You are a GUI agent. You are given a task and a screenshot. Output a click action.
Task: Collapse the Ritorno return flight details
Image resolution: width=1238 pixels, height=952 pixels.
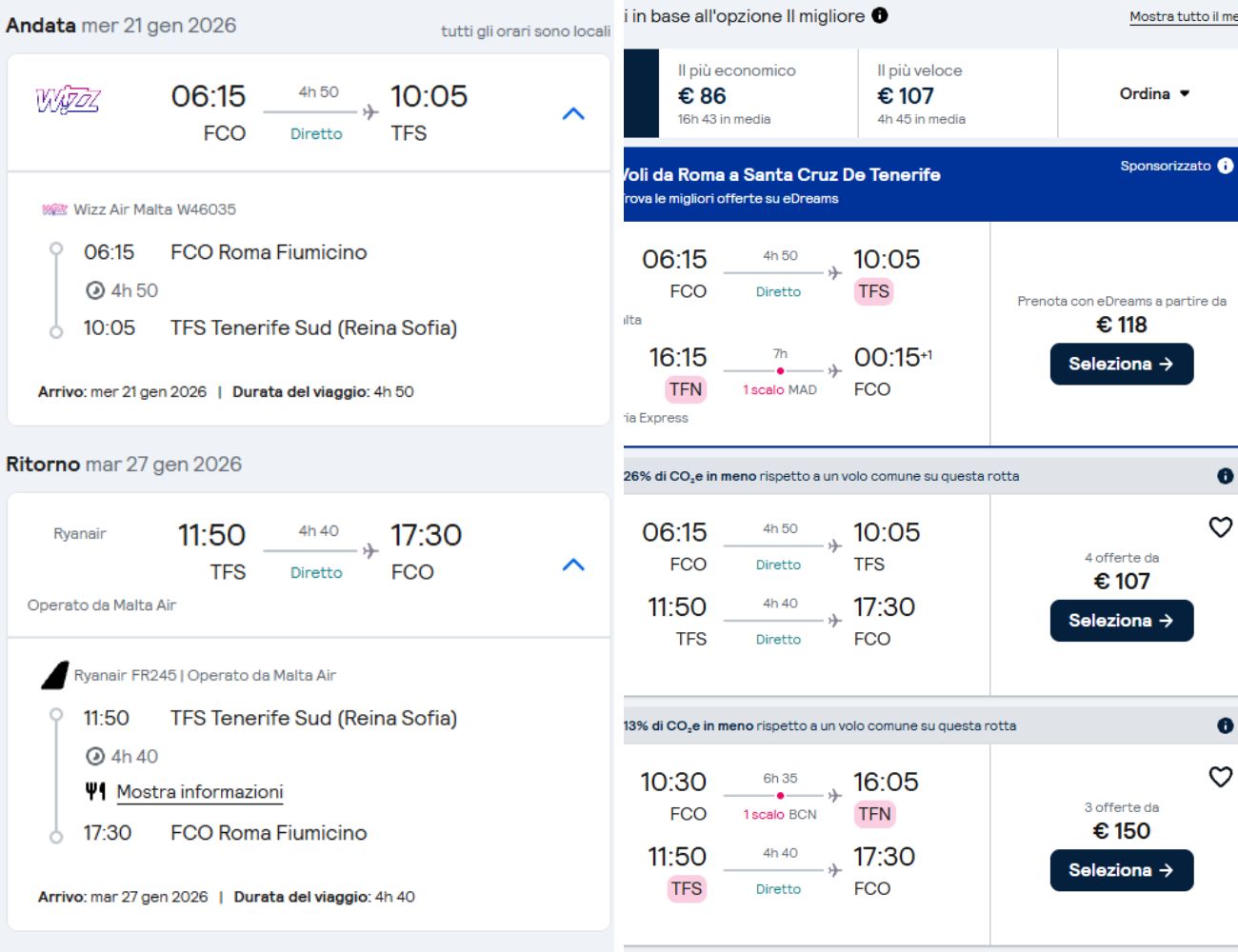[x=573, y=565]
